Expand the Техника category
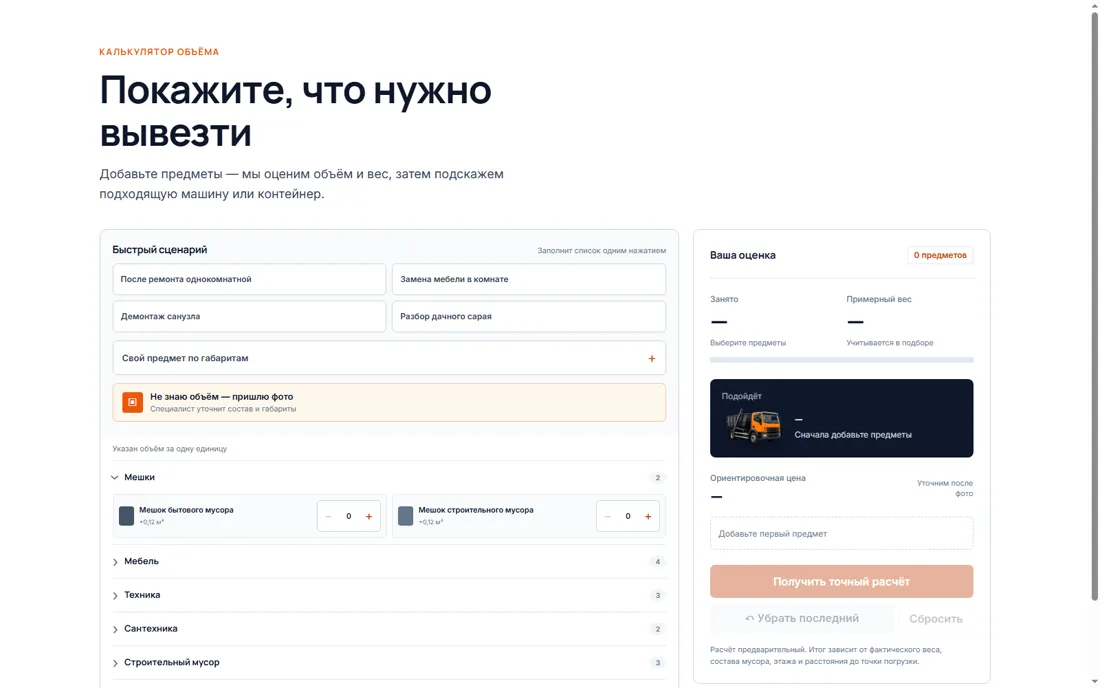 (x=389, y=595)
